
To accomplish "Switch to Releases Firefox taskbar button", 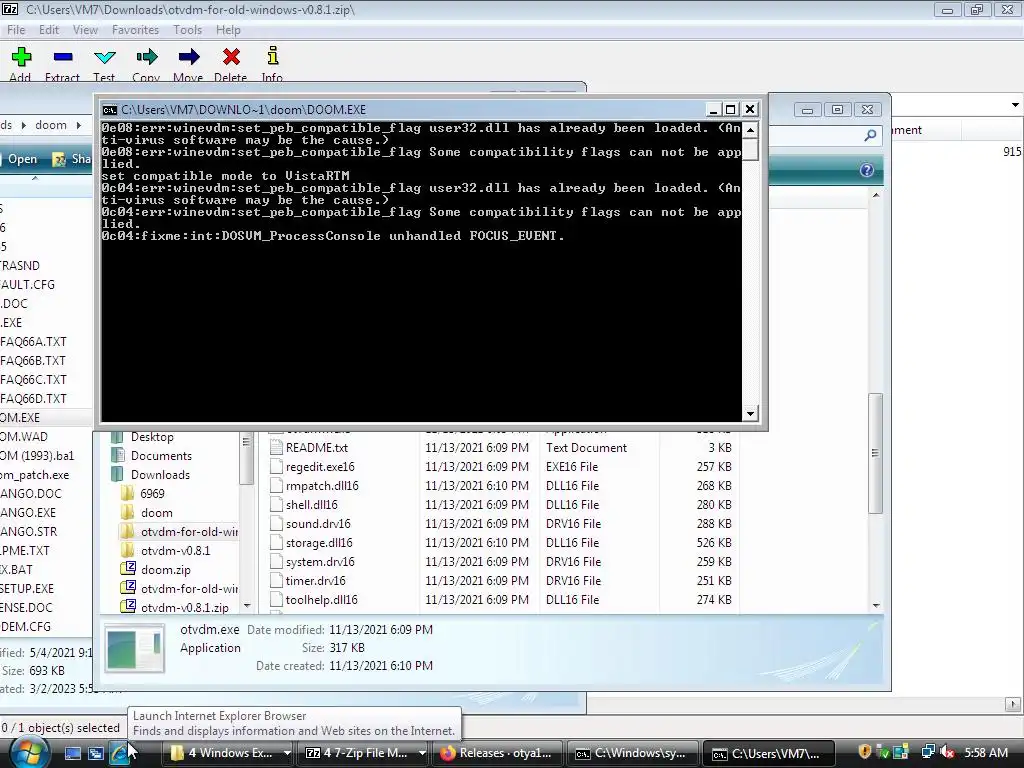I will tap(497, 753).
